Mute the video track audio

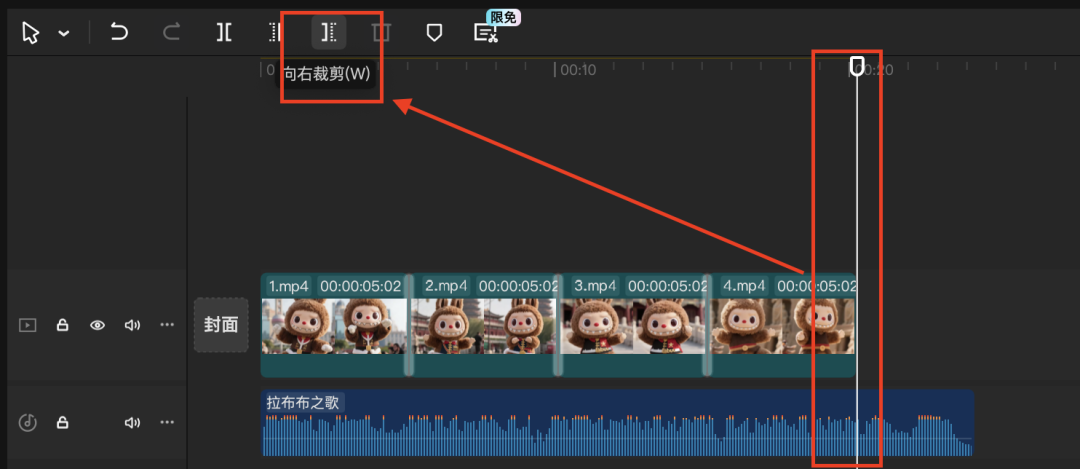click(132, 325)
